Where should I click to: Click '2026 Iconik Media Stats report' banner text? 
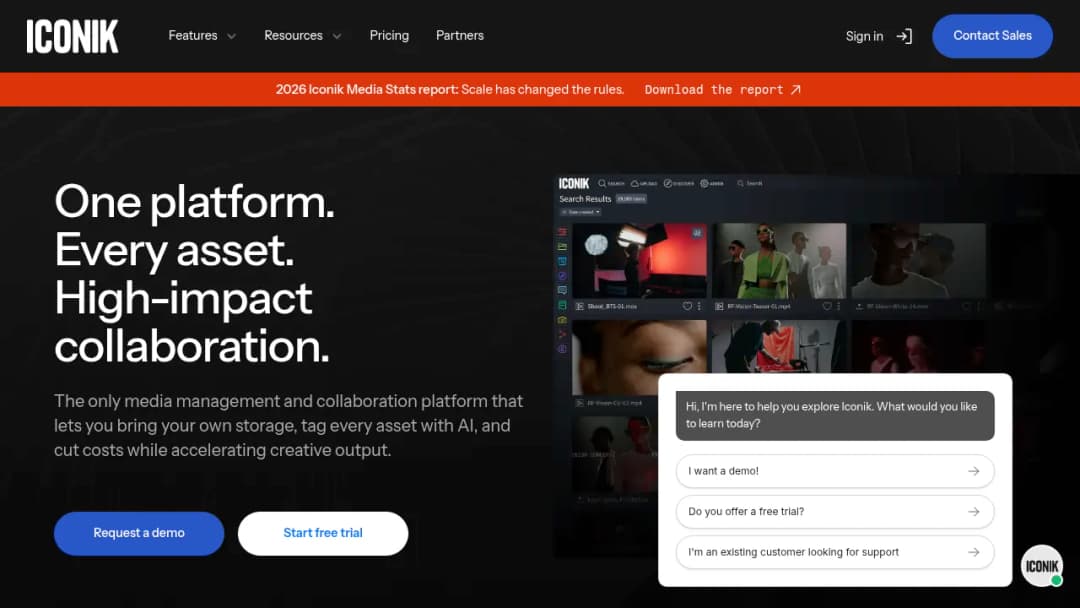click(x=366, y=90)
